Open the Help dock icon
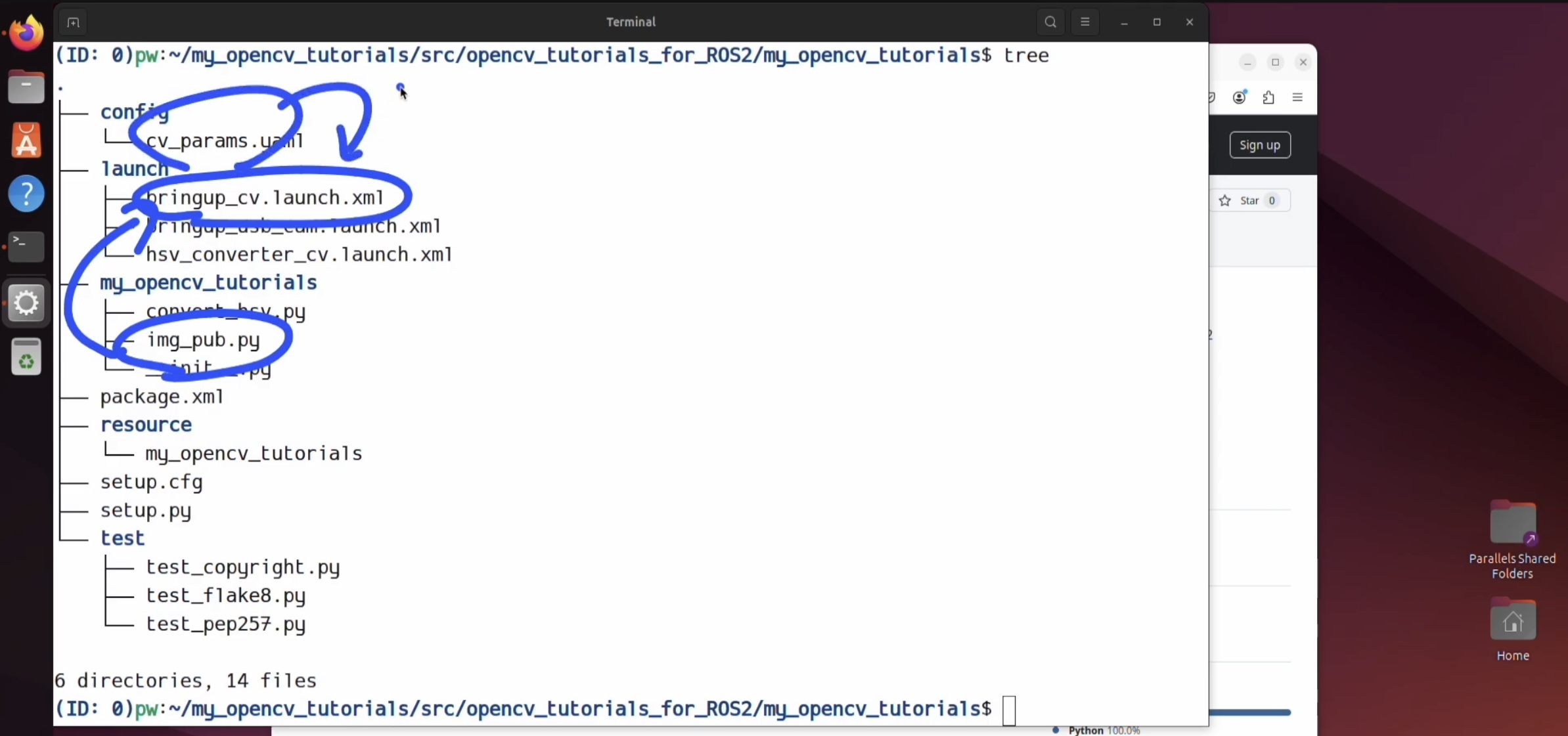The height and width of the screenshot is (736, 1568). click(x=26, y=194)
